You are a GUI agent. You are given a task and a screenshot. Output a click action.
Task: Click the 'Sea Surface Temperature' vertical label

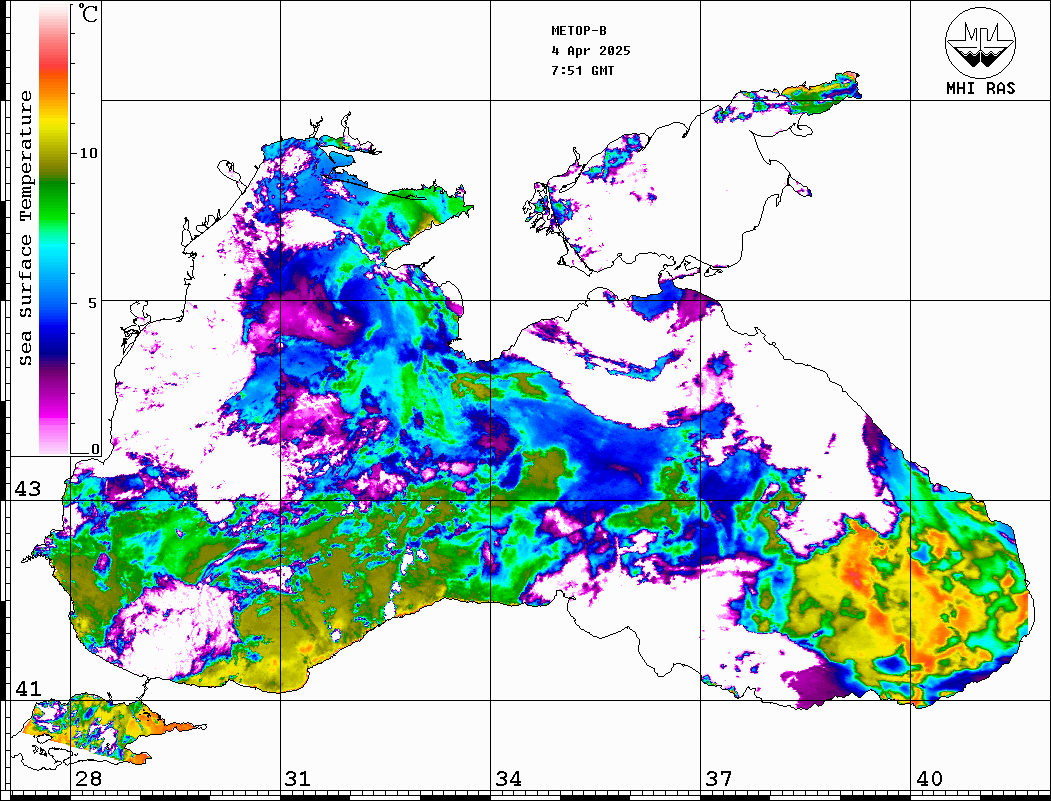pyautogui.click(x=25, y=228)
